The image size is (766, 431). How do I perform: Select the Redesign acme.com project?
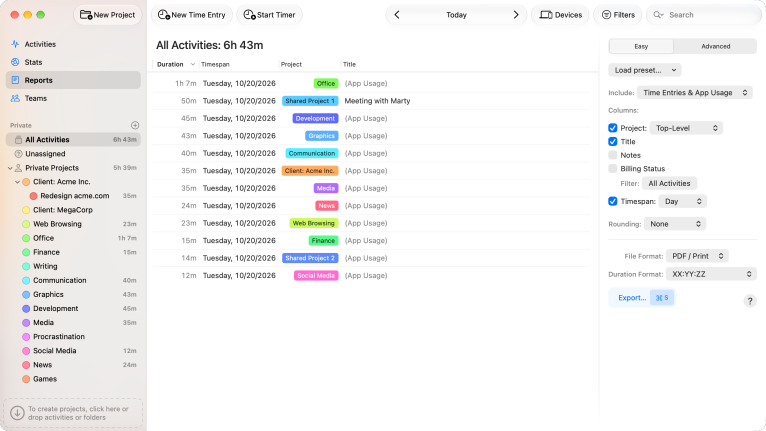(75, 195)
